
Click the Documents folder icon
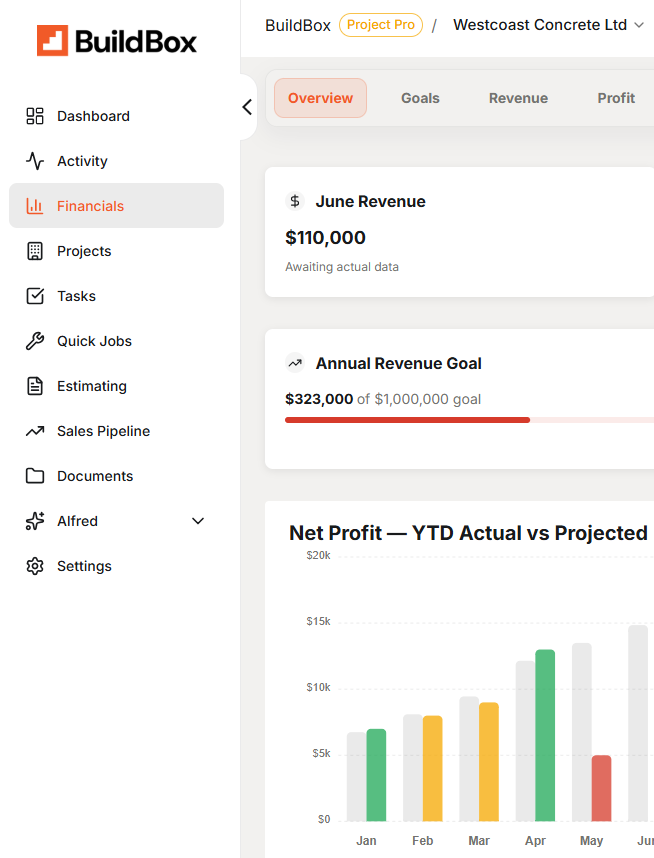pos(35,476)
